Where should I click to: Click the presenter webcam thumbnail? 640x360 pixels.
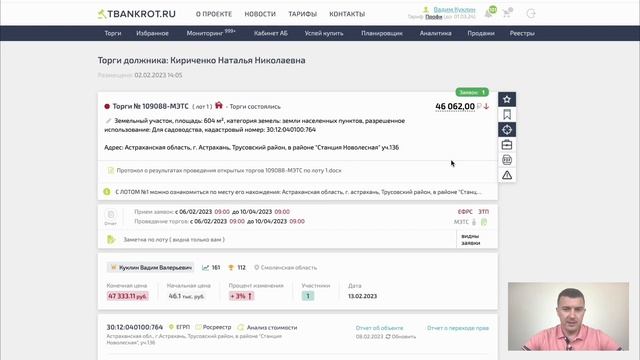point(568,316)
